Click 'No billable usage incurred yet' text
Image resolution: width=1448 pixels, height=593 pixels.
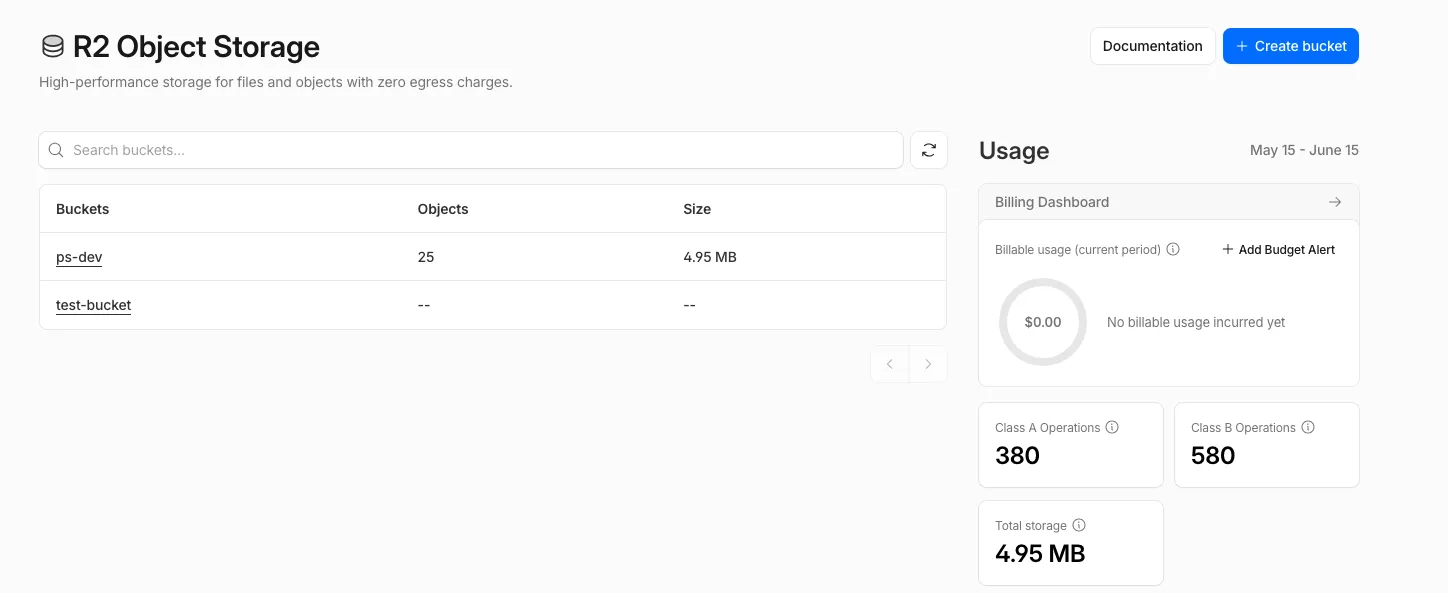tap(1196, 322)
